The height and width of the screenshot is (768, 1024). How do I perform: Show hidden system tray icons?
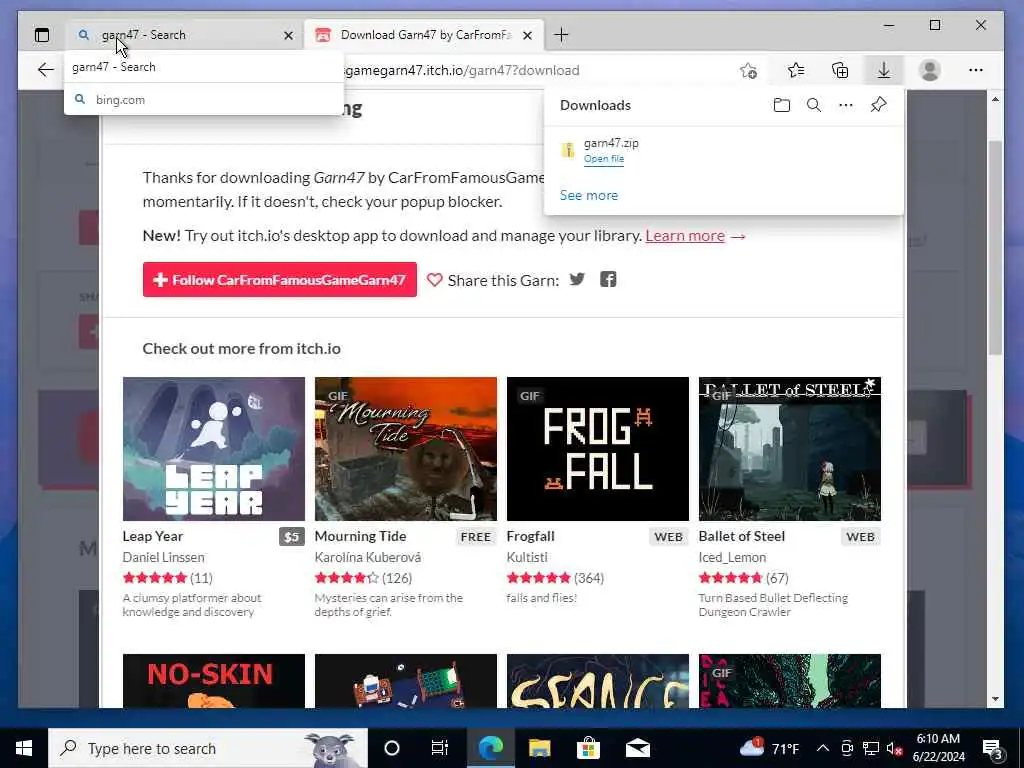pyautogui.click(x=823, y=748)
